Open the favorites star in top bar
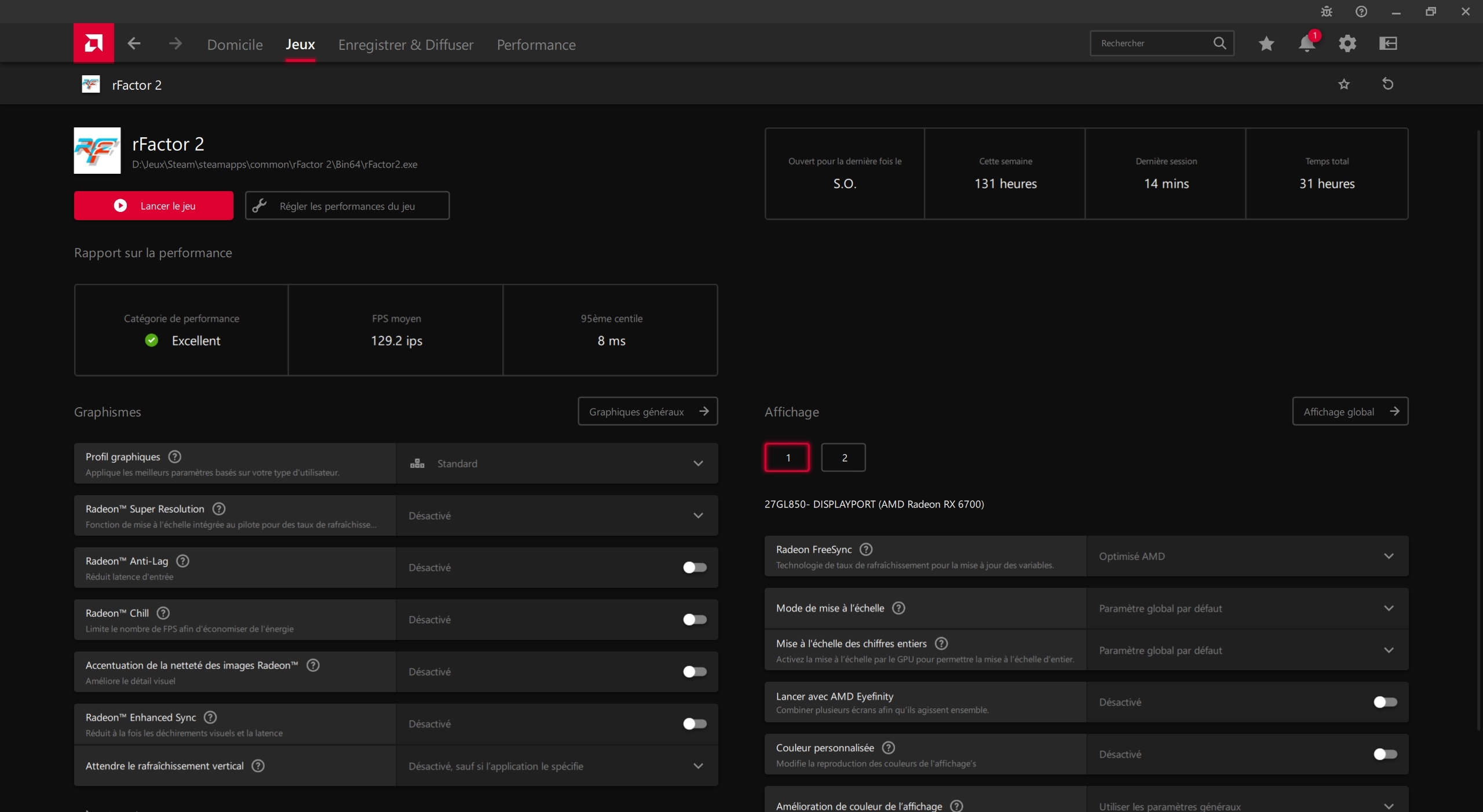 pyautogui.click(x=1266, y=43)
